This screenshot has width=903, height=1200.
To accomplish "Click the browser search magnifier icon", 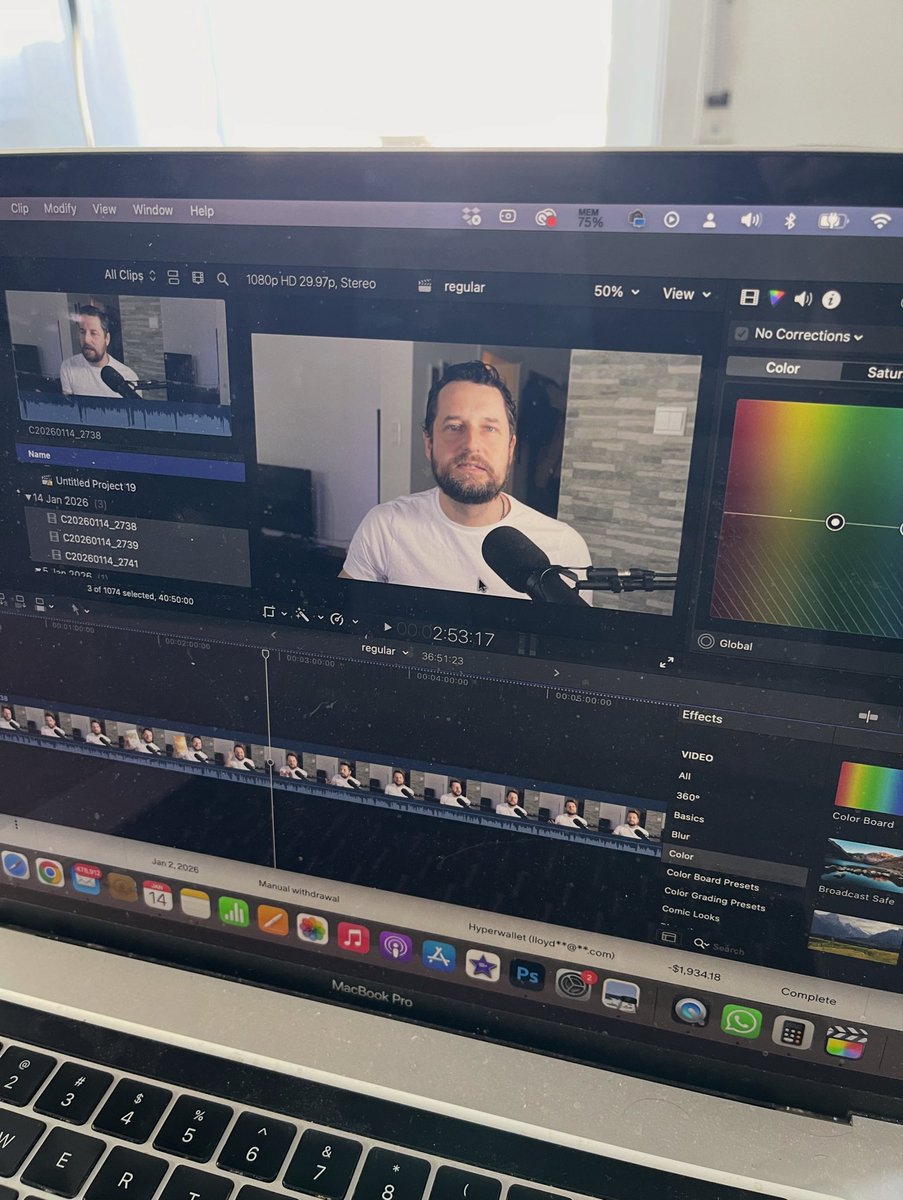I will pyautogui.click(x=223, y=279).
